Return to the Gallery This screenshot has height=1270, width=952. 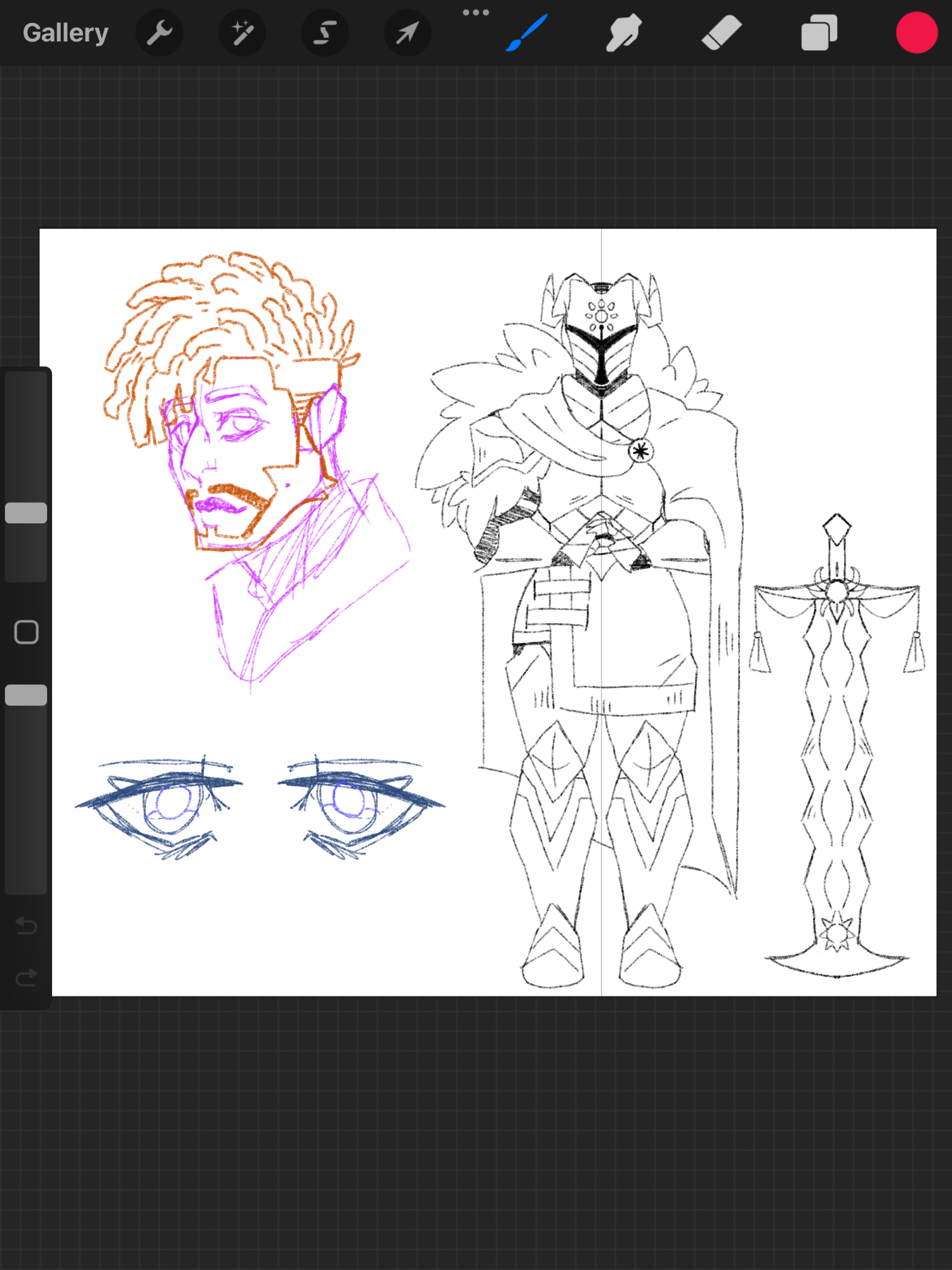[65, 33]
